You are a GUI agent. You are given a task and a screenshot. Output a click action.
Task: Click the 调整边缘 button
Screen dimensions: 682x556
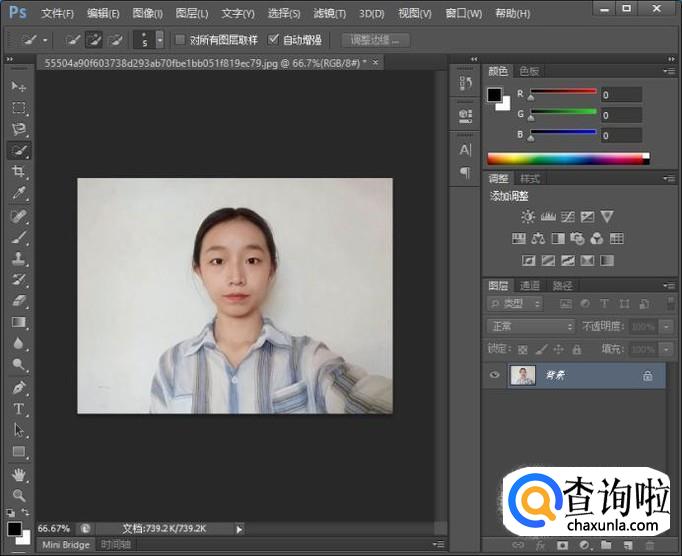pyautogui.click(x=375, y=41)
